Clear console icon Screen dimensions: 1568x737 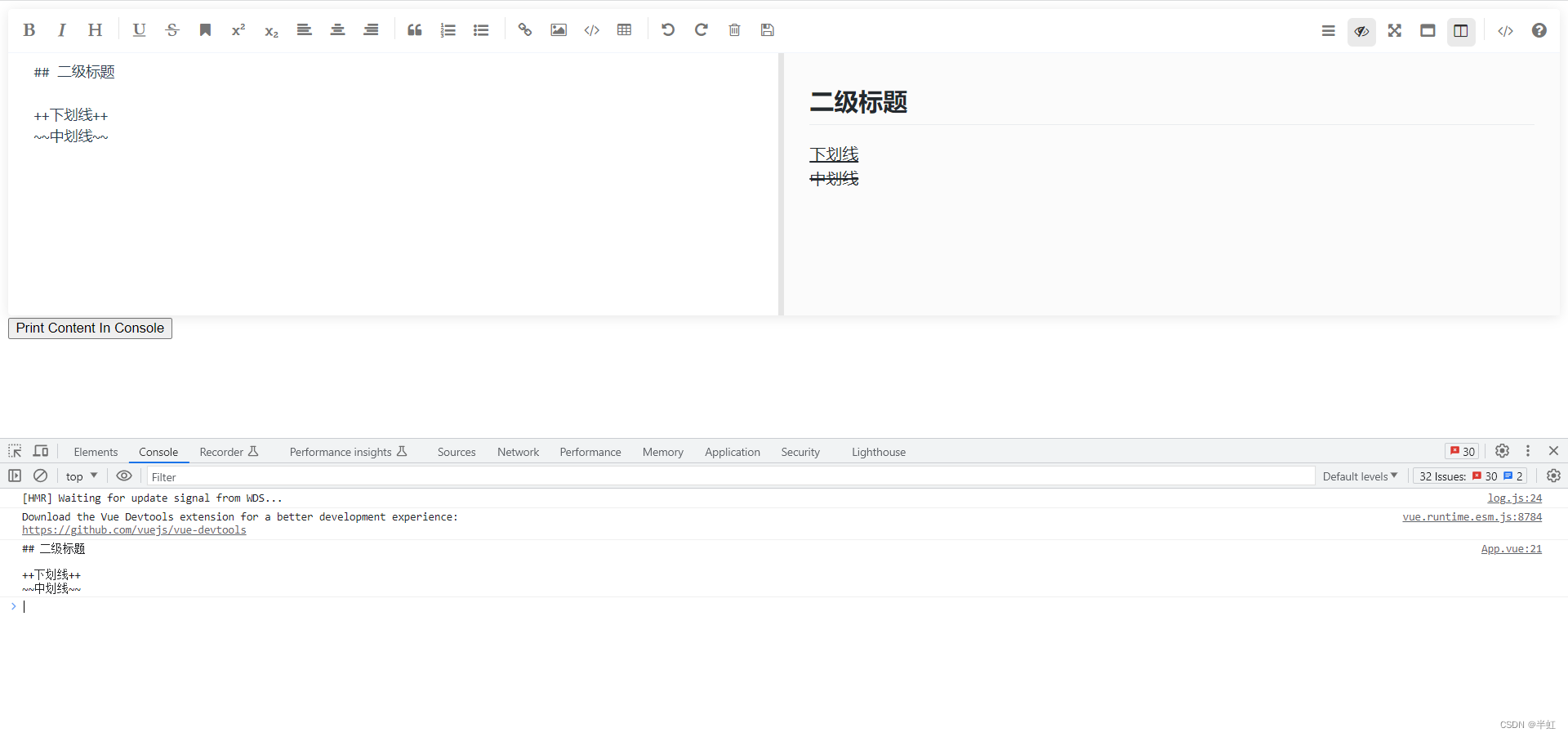click(x=40, y=476)
